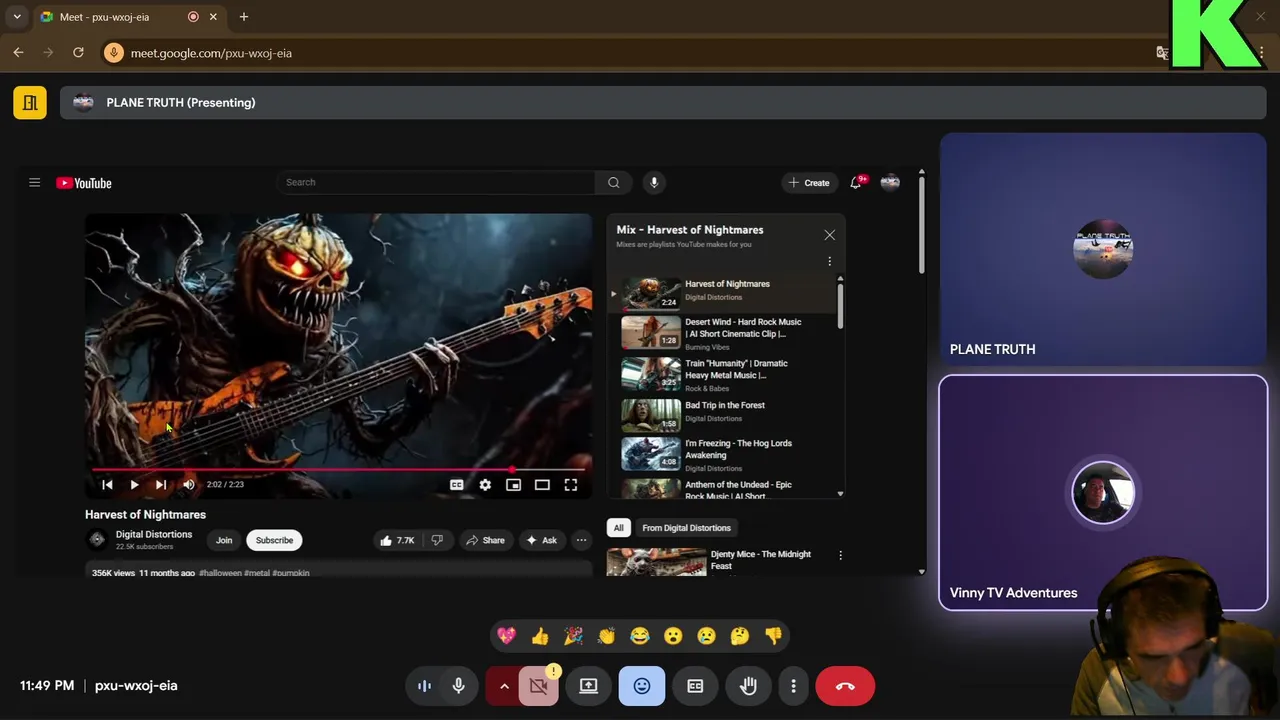Skip to previous video in player

(x=107, y=485)
